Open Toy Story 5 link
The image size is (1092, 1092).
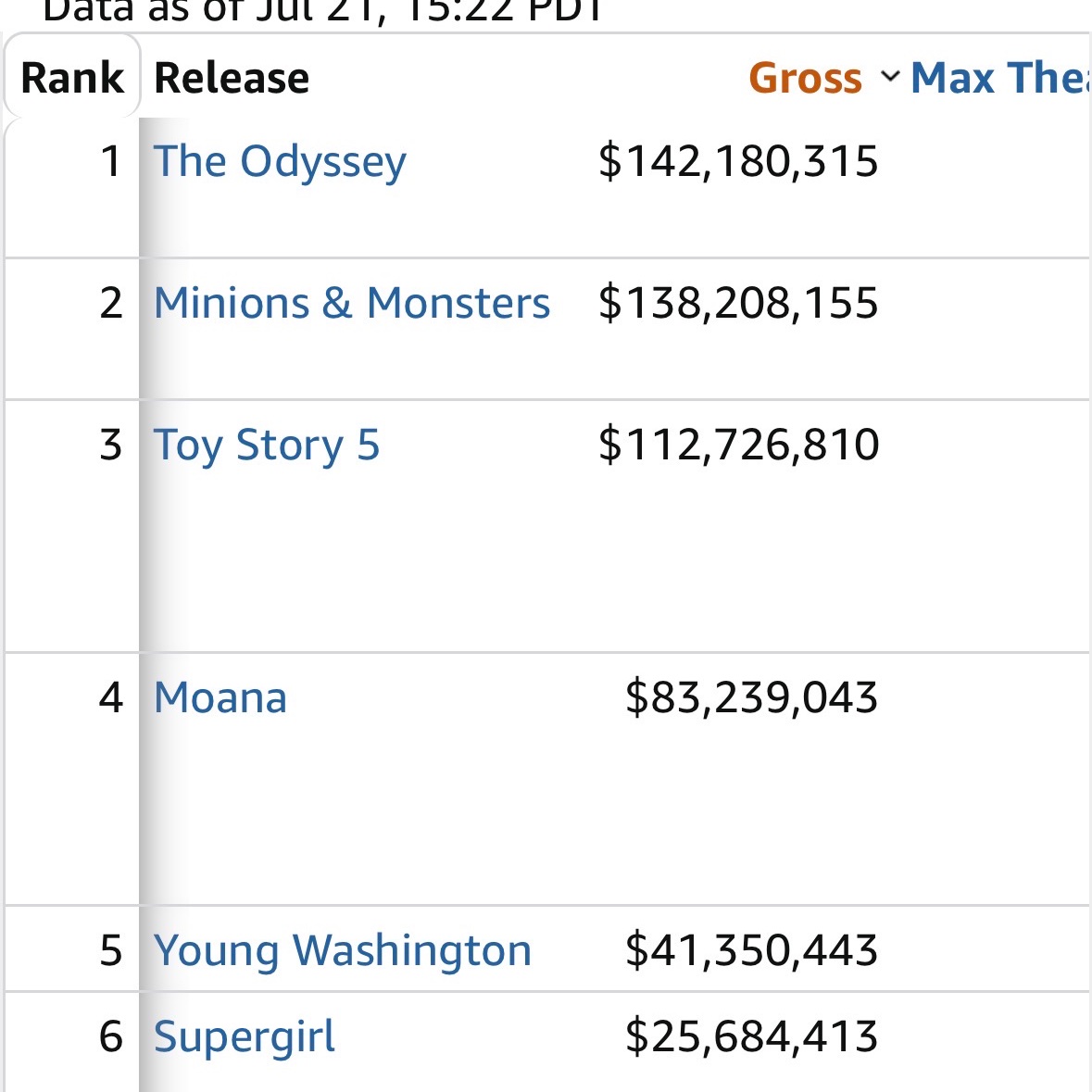(267, 446)
